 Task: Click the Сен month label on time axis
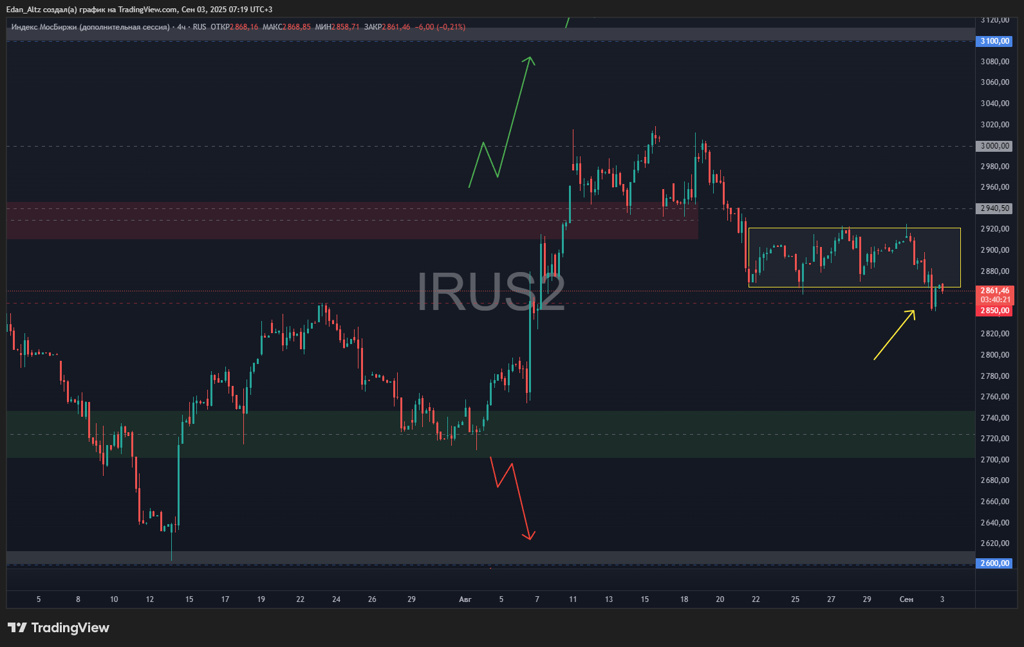tap(906, 599)
